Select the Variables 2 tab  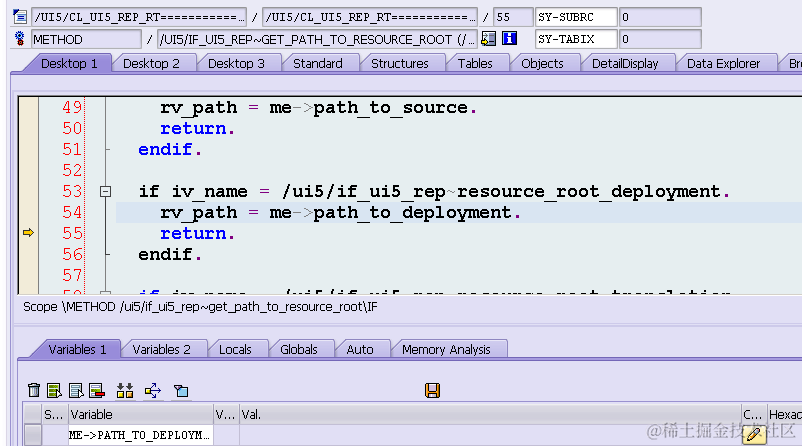(161, 349)
